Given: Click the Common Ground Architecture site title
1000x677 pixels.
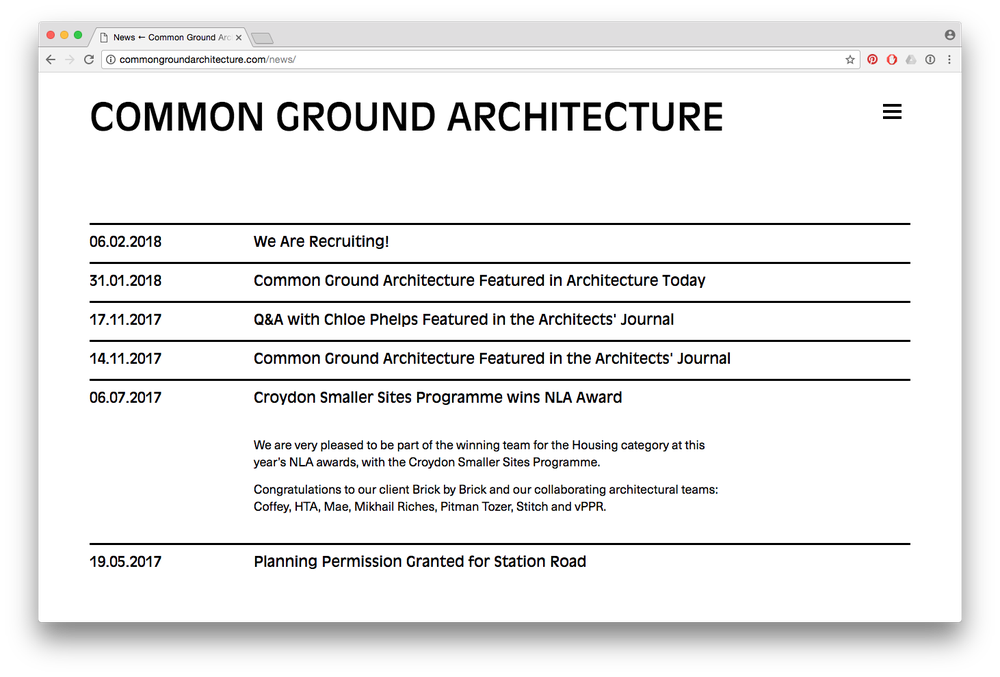Looking at the screenshot, I should [x=406, y=117].
